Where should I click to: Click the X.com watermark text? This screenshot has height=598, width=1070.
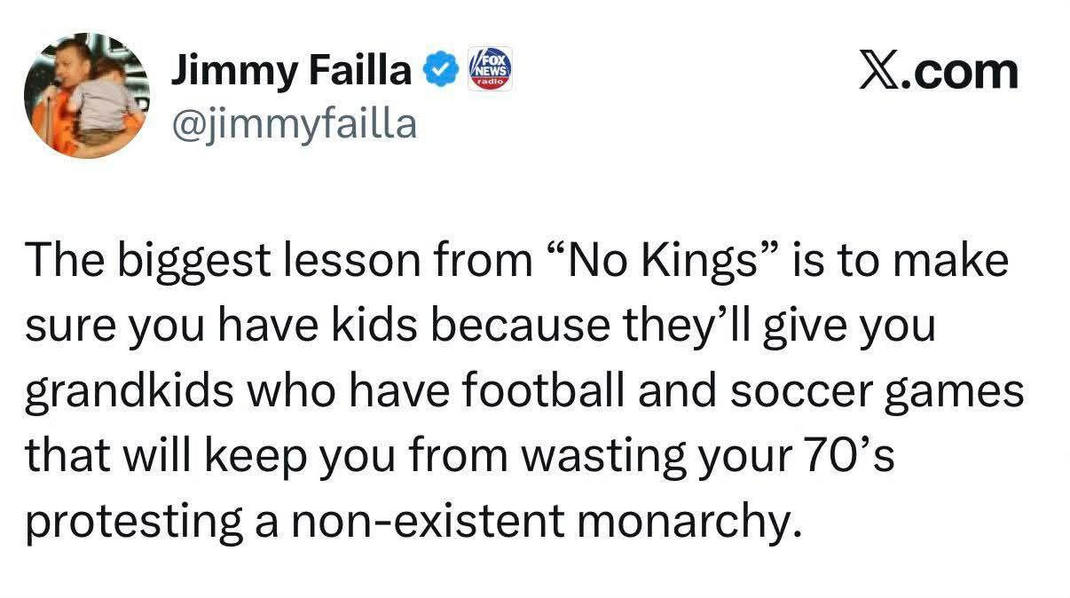click(x=938, y=72)
